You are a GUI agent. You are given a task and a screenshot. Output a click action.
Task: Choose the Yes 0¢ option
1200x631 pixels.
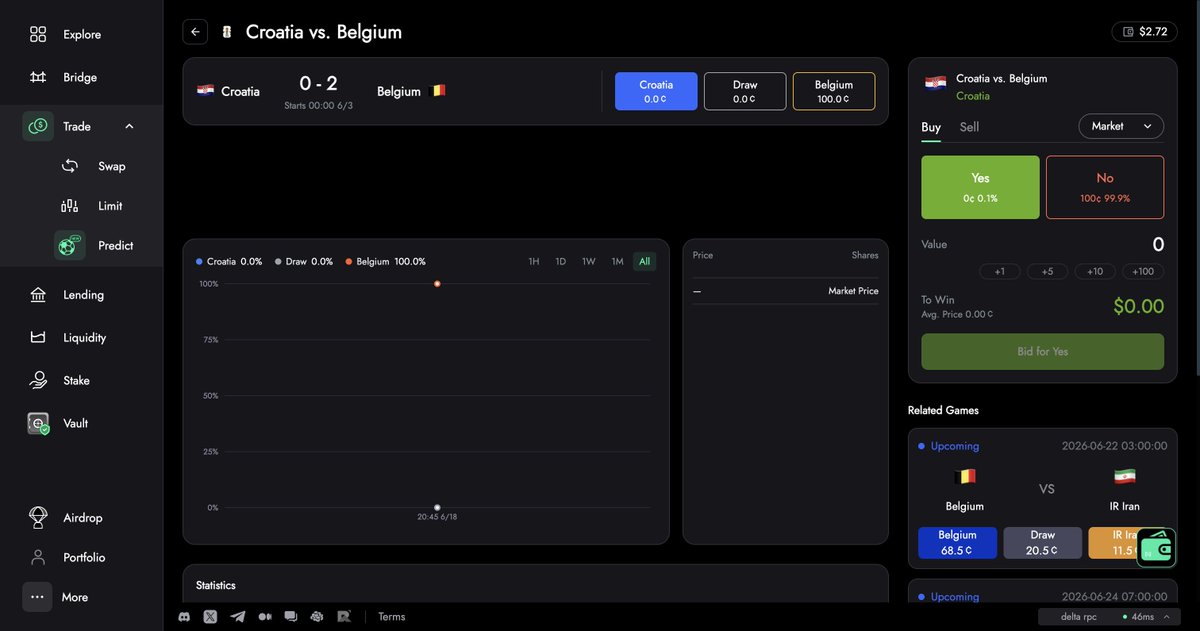pyautogui.click(x=980, y=187)
